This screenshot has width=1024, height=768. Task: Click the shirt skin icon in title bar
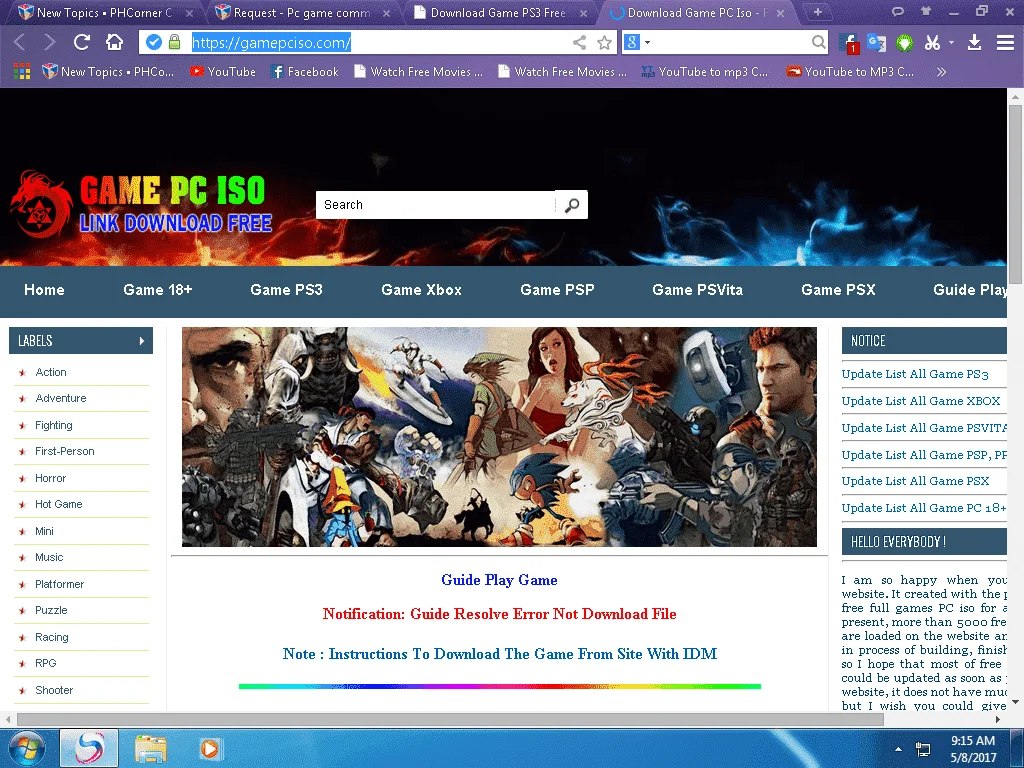point(925,11)
